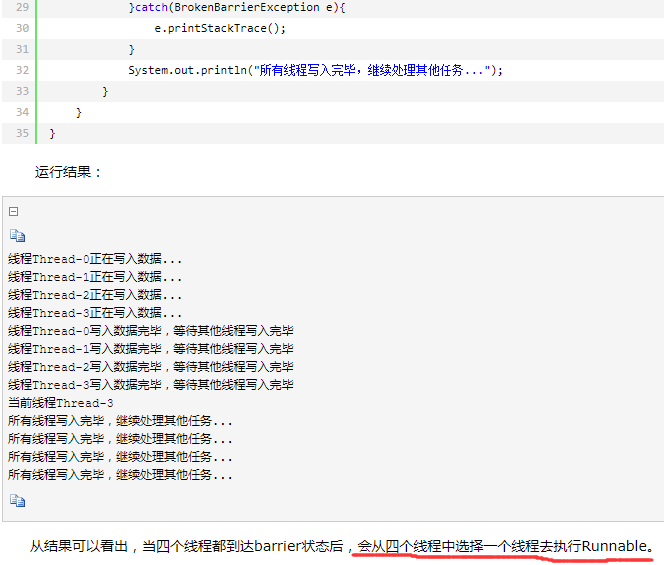
Task: Click the copy code icon above the output
Action: click(17, 236)
